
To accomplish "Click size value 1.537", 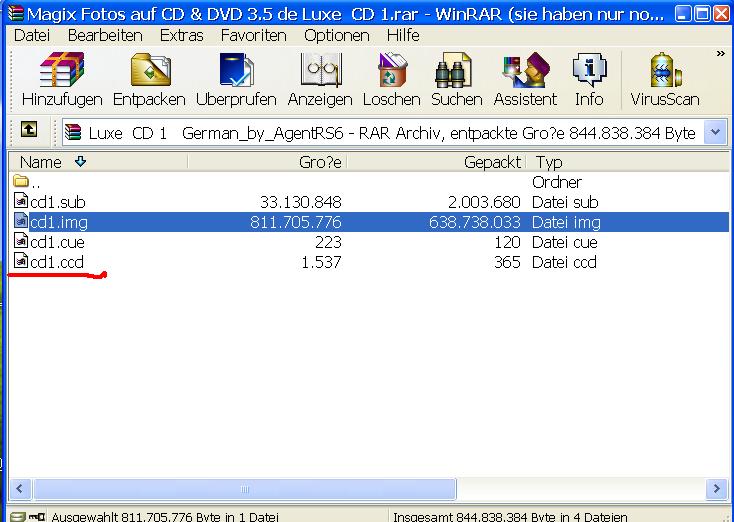I will click(321, 262).
